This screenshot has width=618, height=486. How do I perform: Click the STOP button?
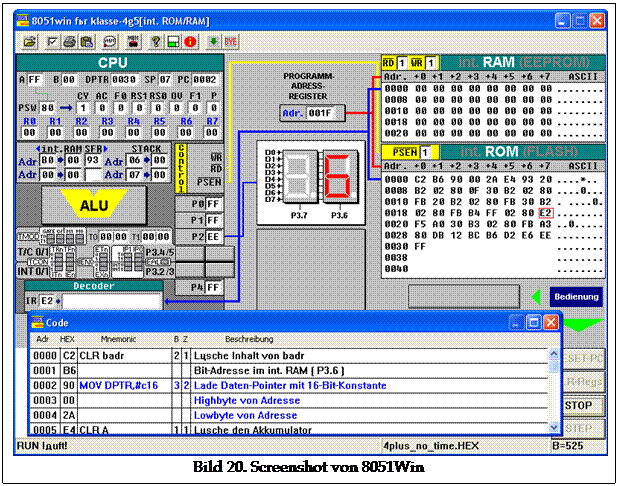click(x=582, y=406)
